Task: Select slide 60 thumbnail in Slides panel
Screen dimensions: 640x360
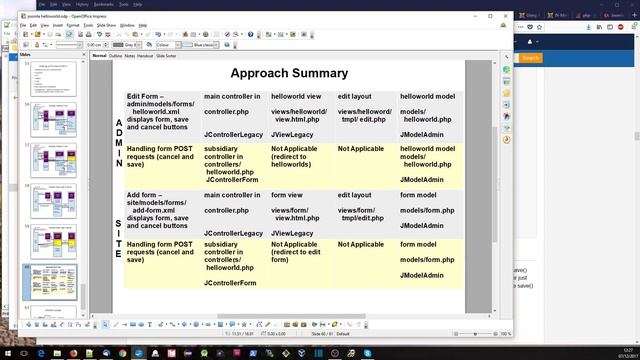Action: [x=50, y=282]
